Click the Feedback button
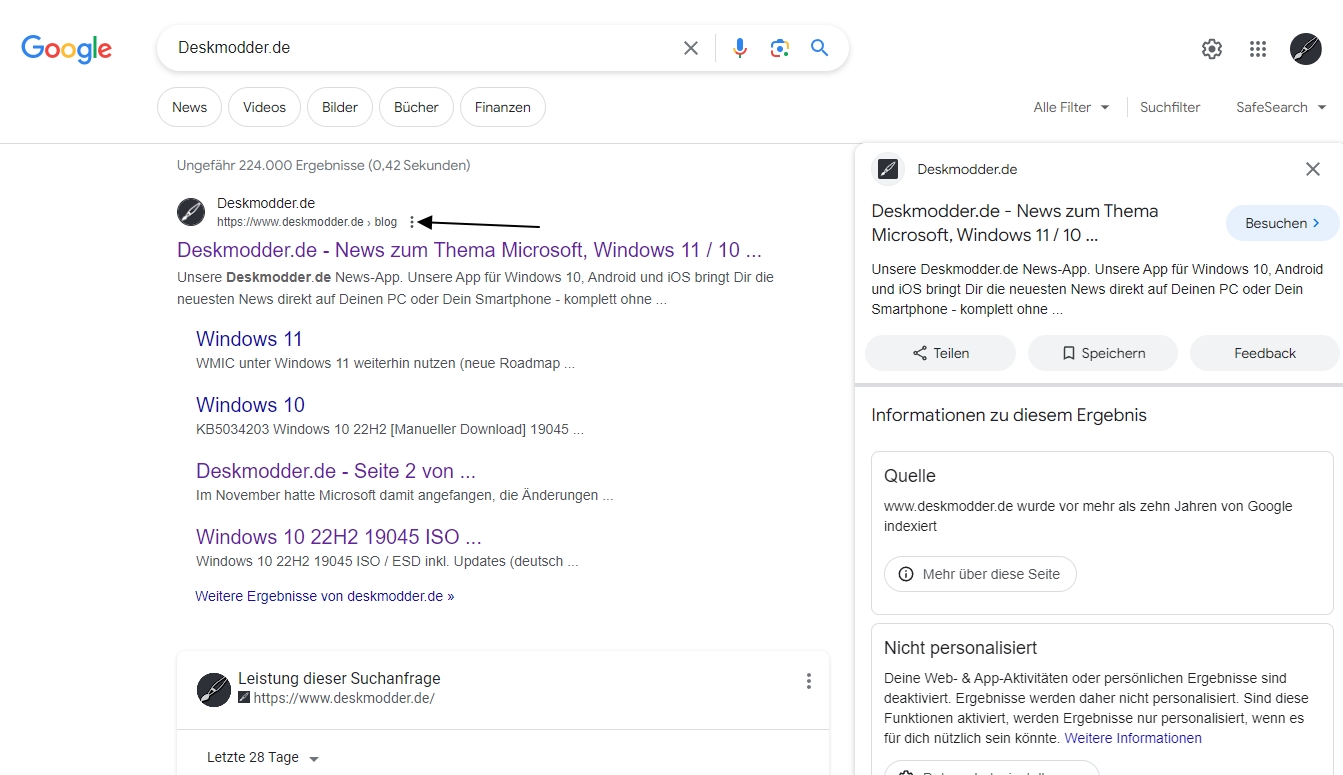Image resolution: width=1343 pixels, height=775 pixels. tap(1265, 353)
